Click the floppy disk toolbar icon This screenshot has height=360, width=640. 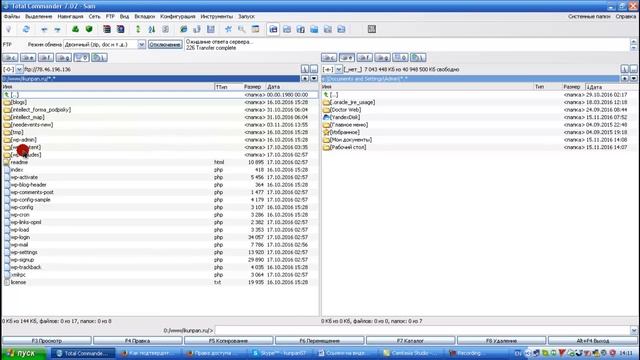[211, 29]
